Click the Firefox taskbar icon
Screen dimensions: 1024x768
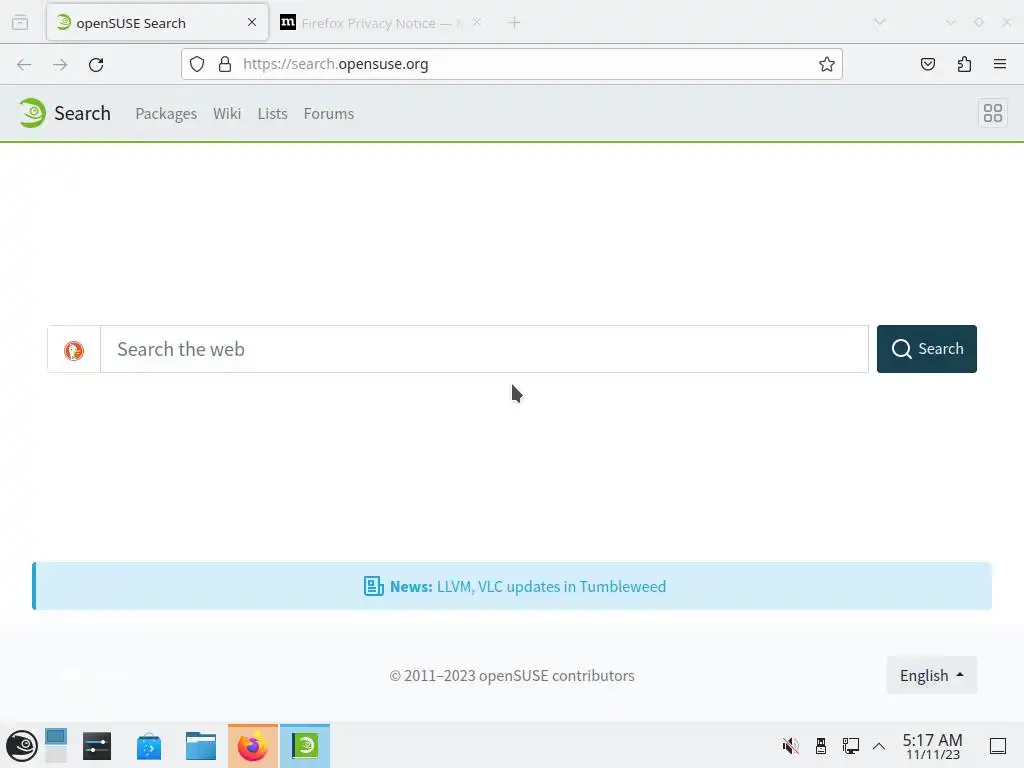pos(253,746)
